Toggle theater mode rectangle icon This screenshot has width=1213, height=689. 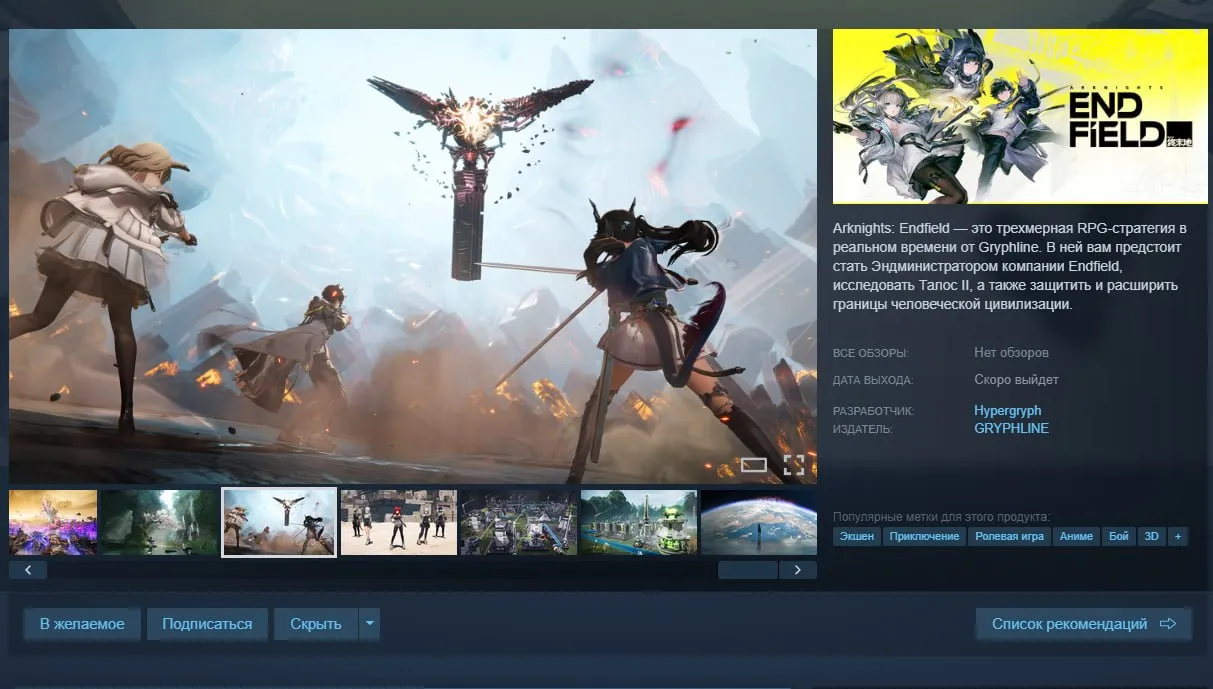pyautogui.click(x=754, y=464)
